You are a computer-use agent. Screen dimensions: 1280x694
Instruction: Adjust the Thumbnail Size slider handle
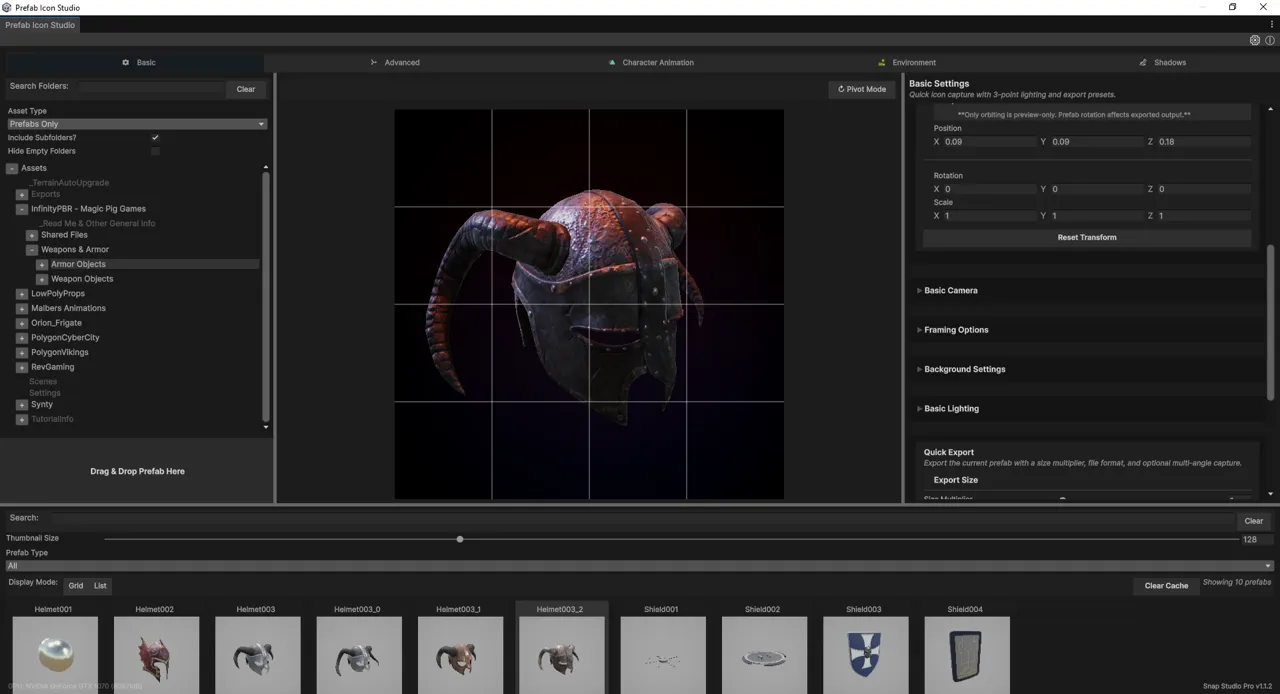[460, 539]
